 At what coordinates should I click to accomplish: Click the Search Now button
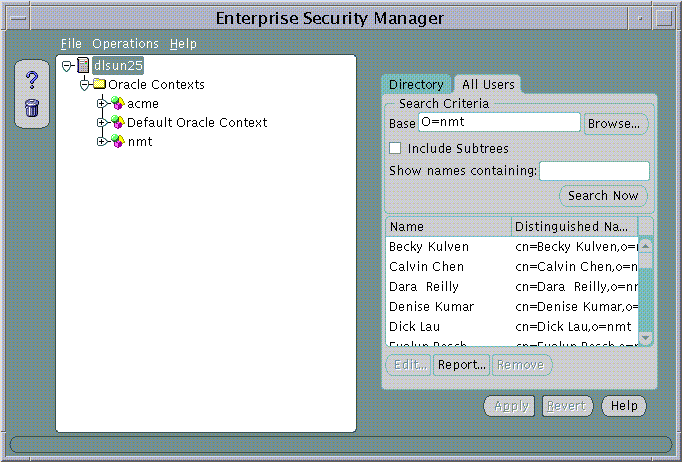coord(603,196)
